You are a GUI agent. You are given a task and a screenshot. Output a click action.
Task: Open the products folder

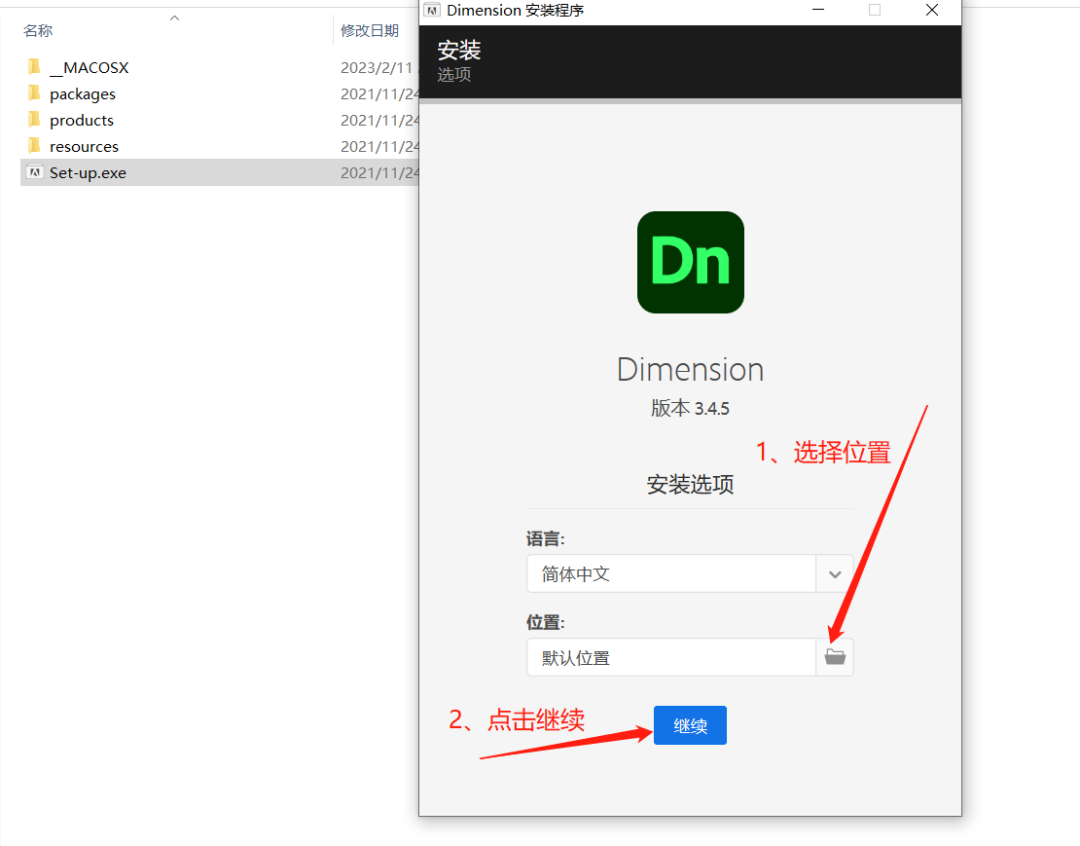click(x=79, y=119)
